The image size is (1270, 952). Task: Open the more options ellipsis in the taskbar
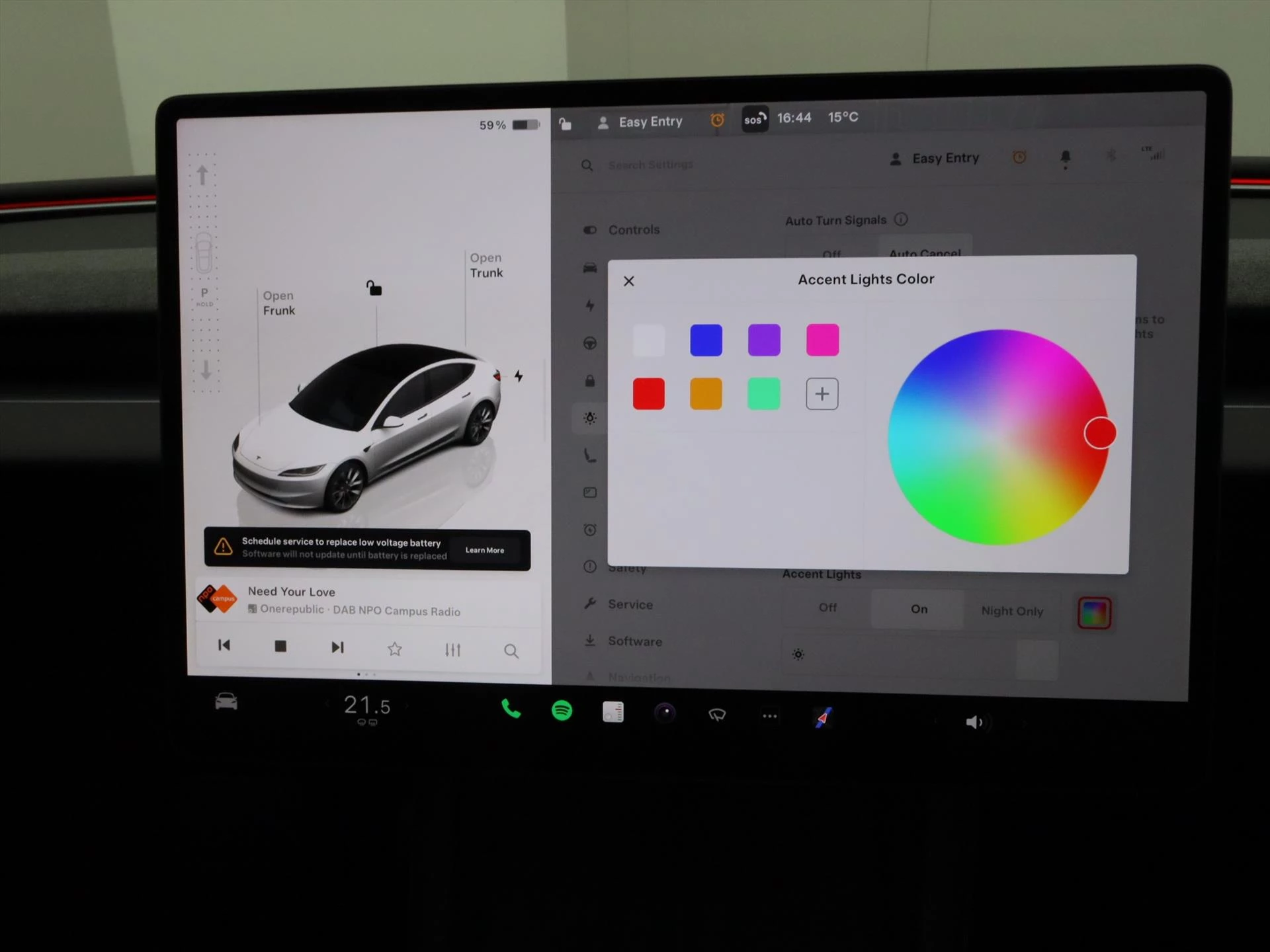point(769,716)
